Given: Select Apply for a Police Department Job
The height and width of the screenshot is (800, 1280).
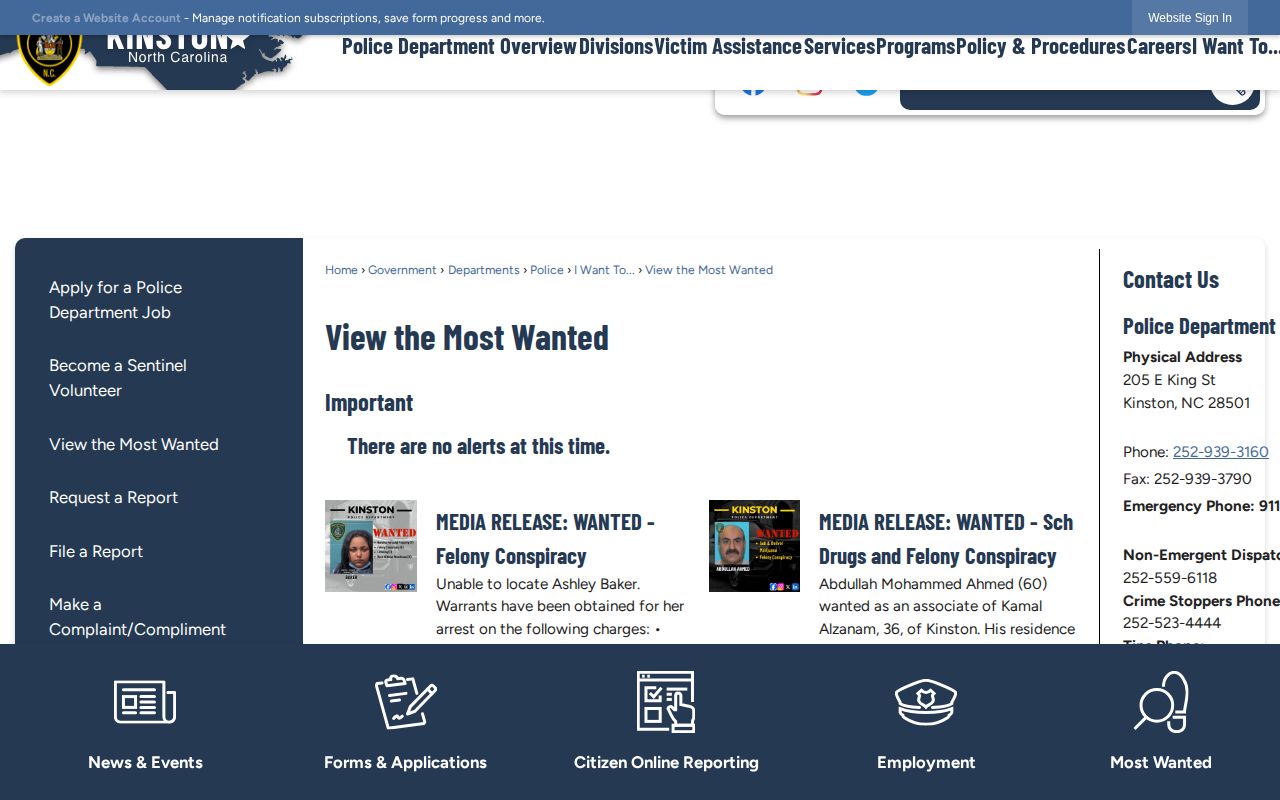Looking at the screenshot, I should 115,300.
